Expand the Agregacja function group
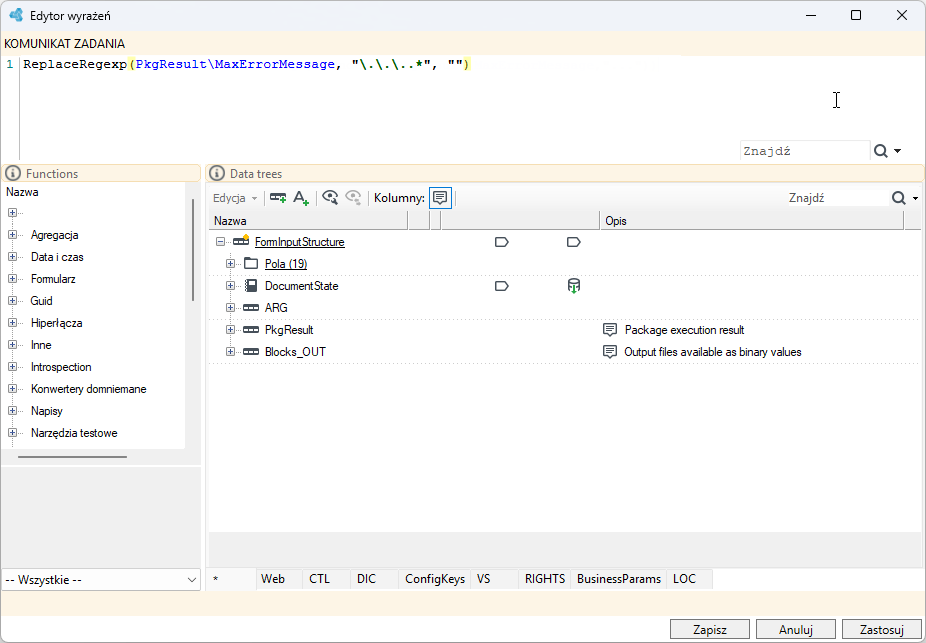The width and height of the screenshot is (926, 643). (x=12, y=235)
